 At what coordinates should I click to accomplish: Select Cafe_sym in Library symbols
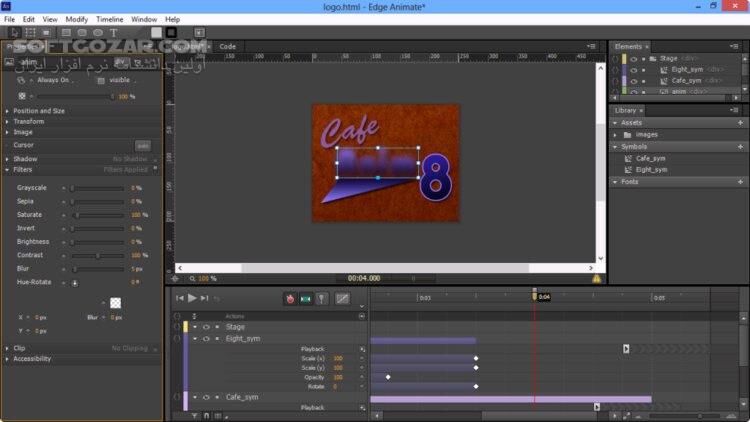(651, 158)
